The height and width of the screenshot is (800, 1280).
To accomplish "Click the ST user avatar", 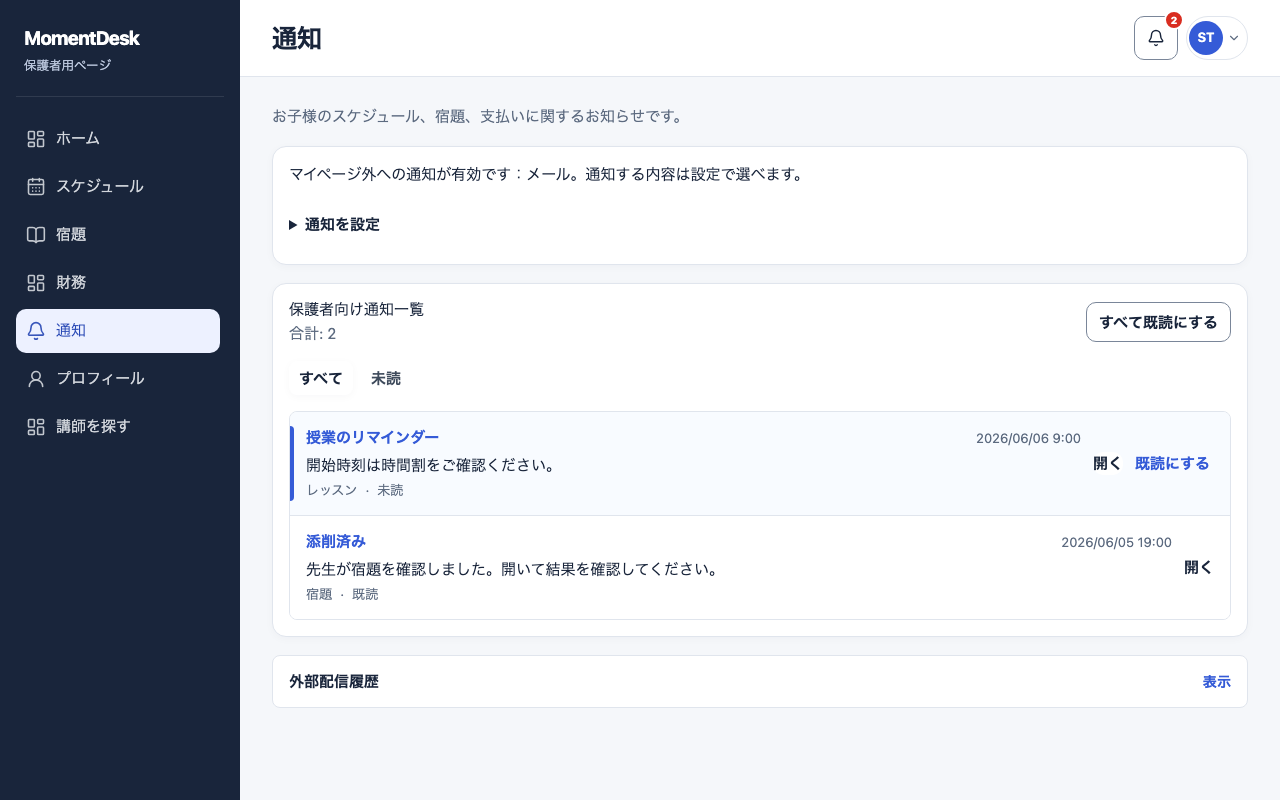I will point(1206,38).
